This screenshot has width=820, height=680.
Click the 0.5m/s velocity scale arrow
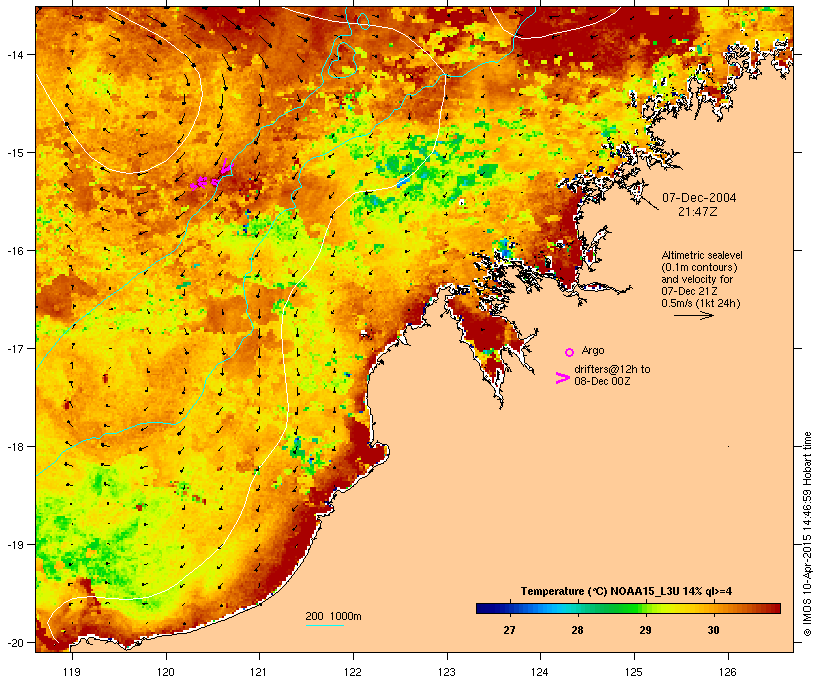[x=693, y=315]
